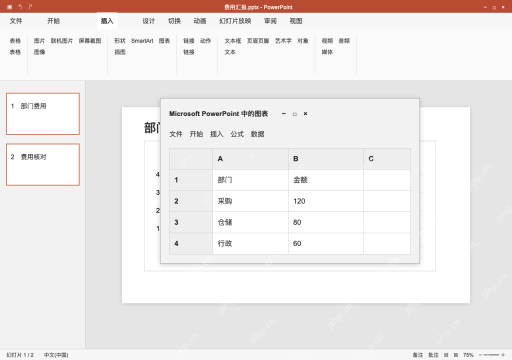Click the 金额 cell in the data sheet

point(326,180)
